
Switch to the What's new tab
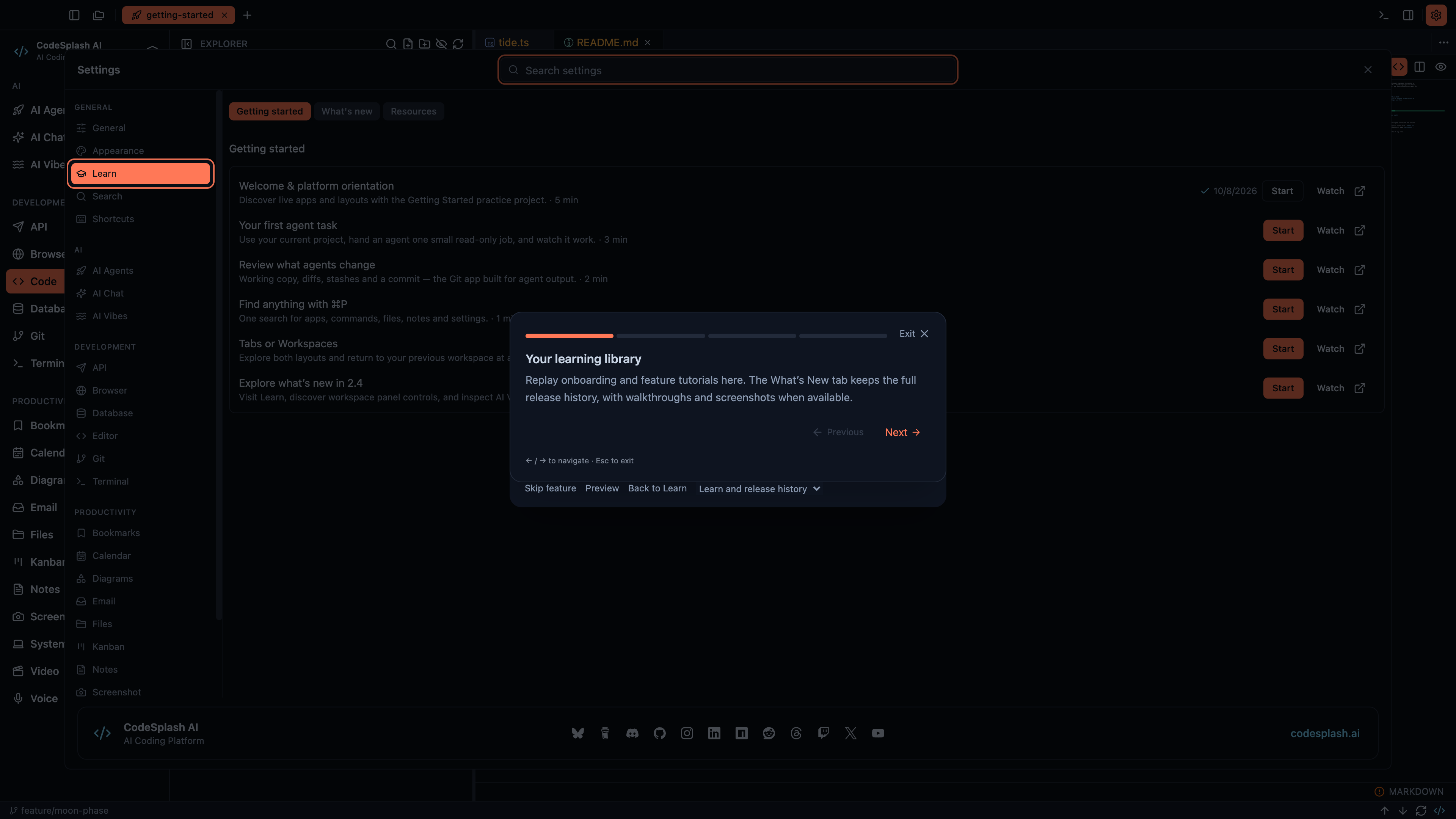[x=347, y=111]
